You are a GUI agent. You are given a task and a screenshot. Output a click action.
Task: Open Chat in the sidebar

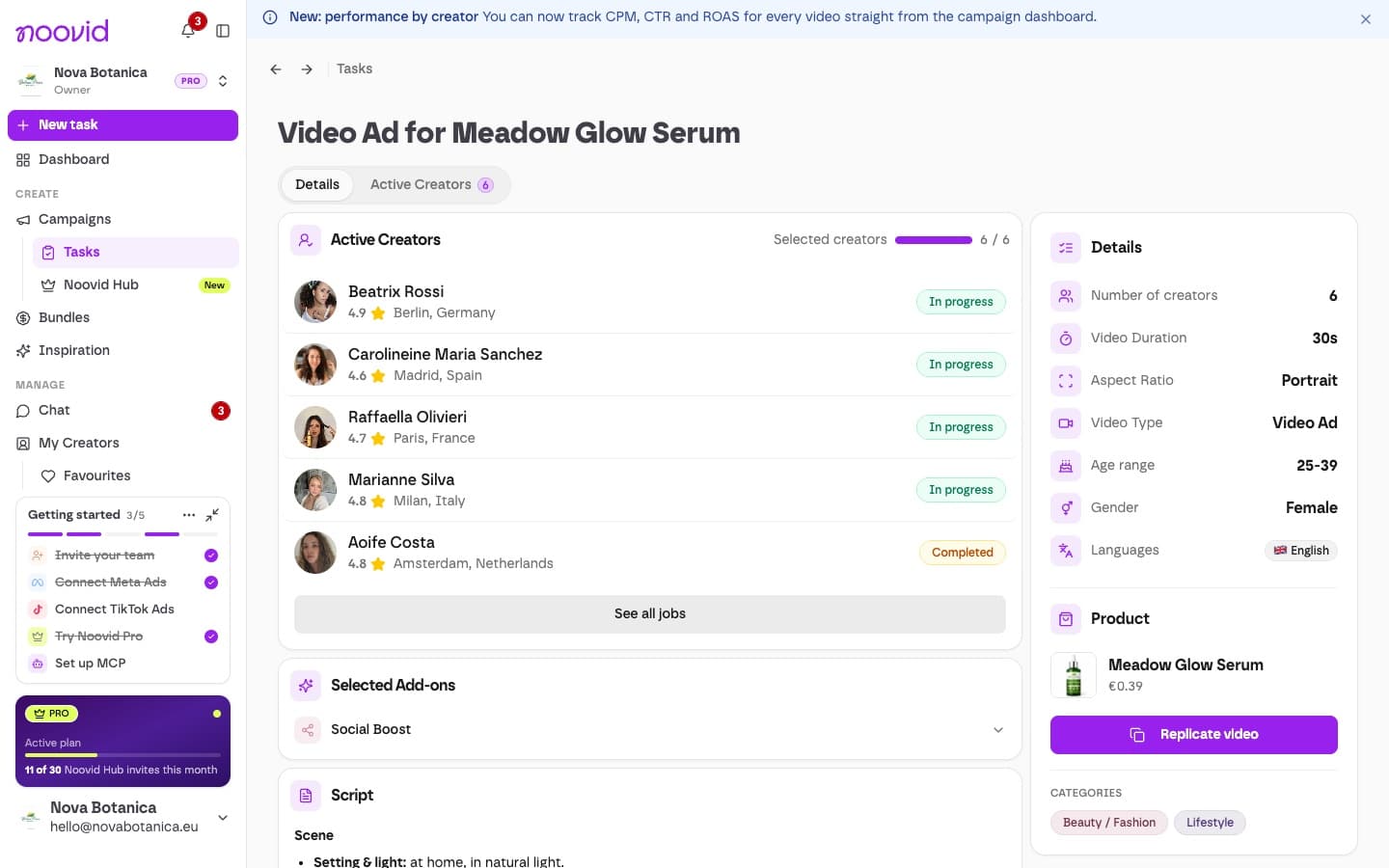click(x=123, y=410)
